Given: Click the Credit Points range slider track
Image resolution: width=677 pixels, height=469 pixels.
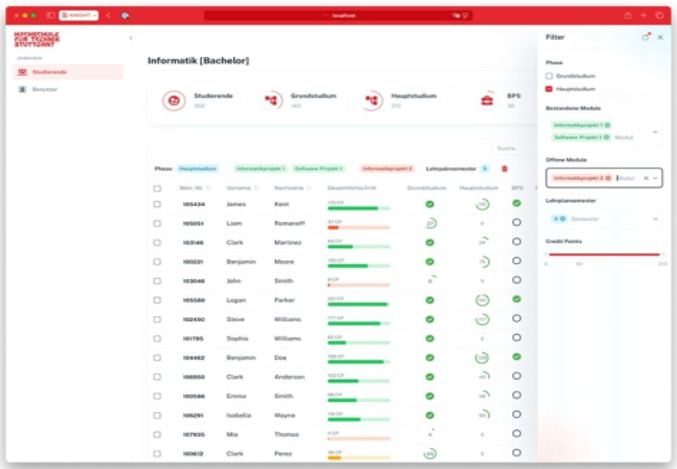Looking at the screenshot, I should [x=604, y=255].
